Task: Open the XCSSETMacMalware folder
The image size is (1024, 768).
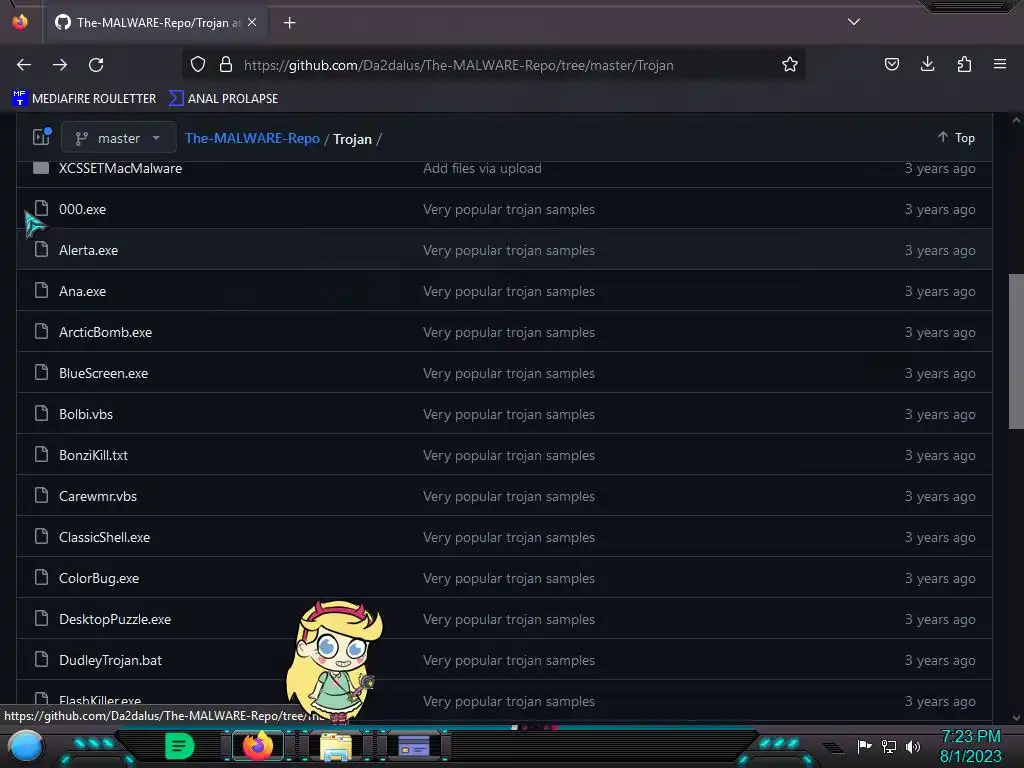Action: point(120,168)
